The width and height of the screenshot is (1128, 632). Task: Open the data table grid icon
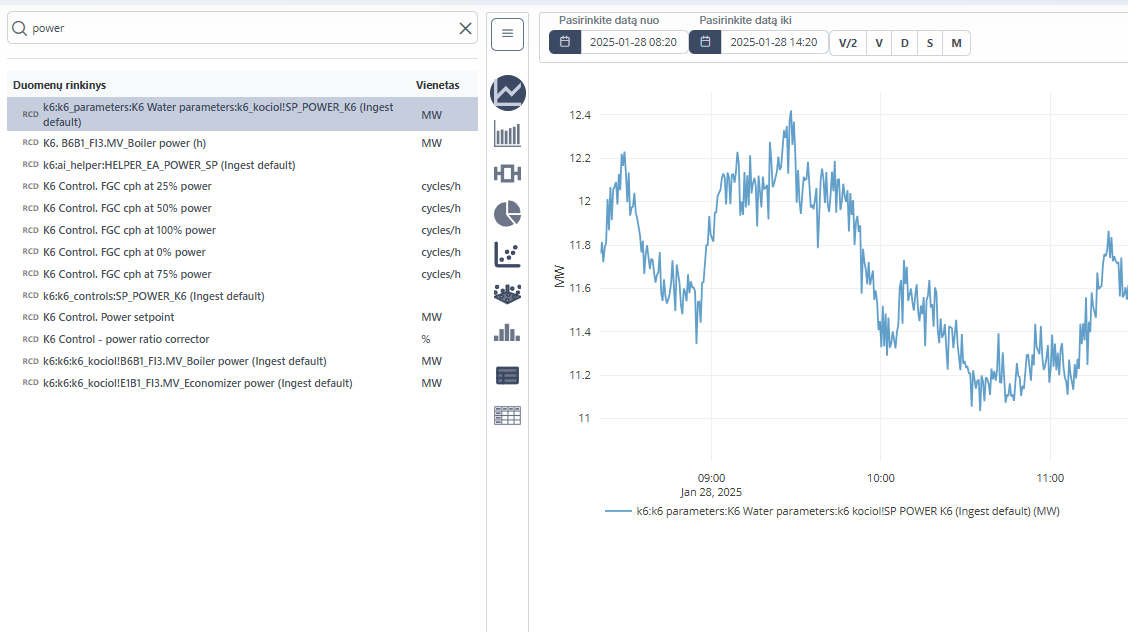[x=508, y=415]
